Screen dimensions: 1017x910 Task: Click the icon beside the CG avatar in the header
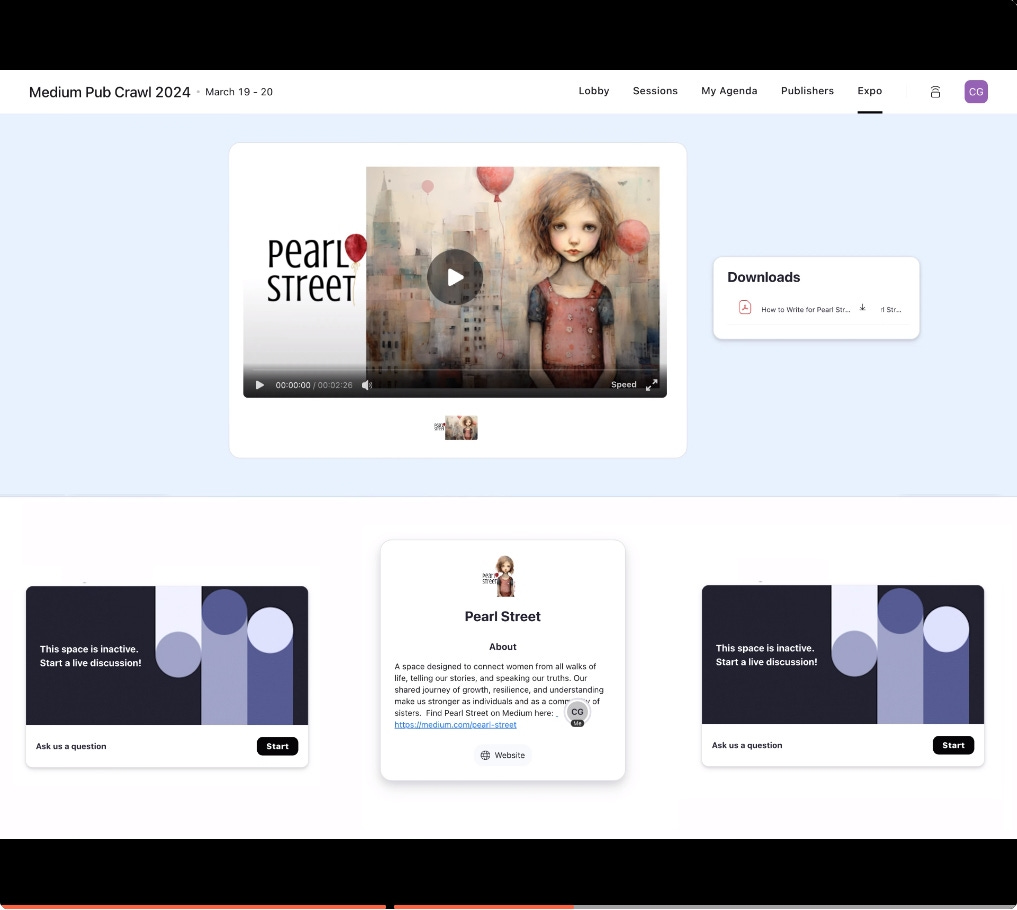tap(935, 92)
